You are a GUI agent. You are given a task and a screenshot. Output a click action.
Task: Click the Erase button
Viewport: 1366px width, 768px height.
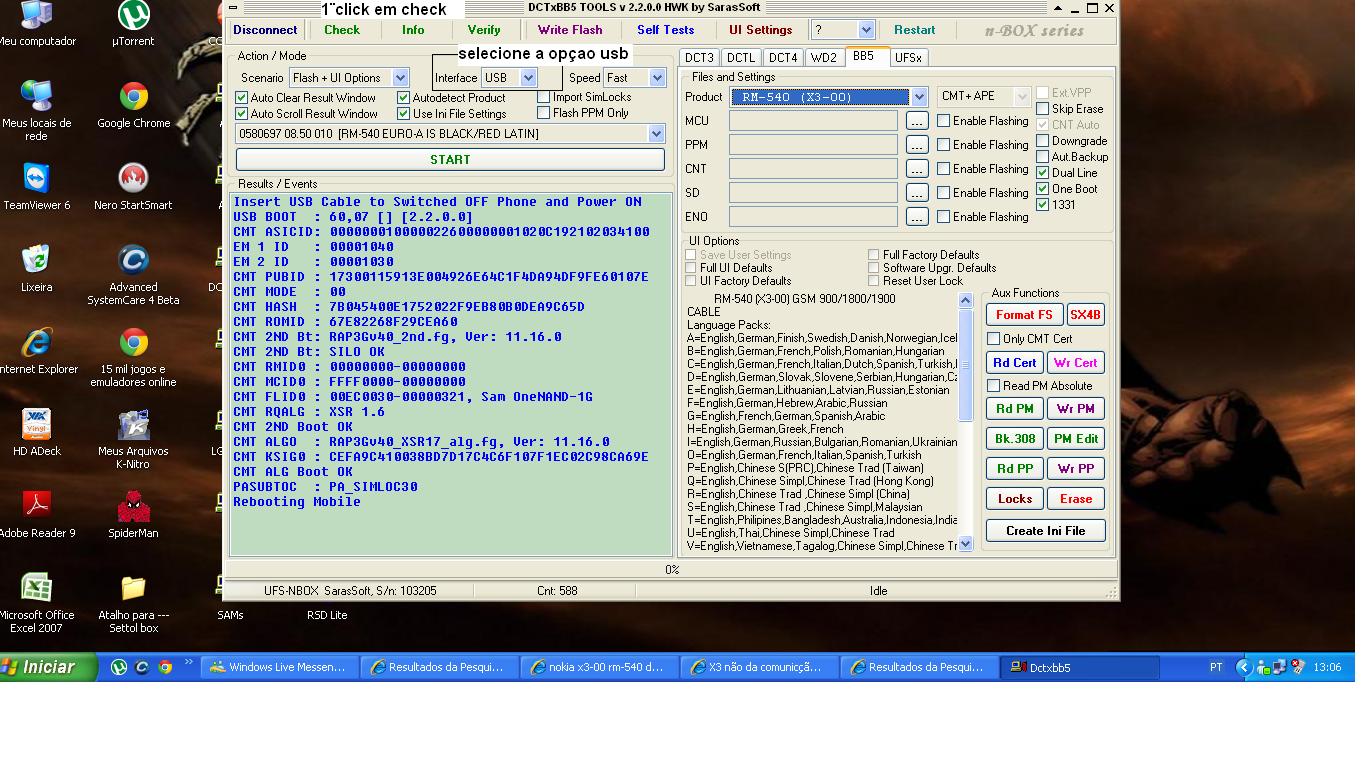tap(1076, 499)
